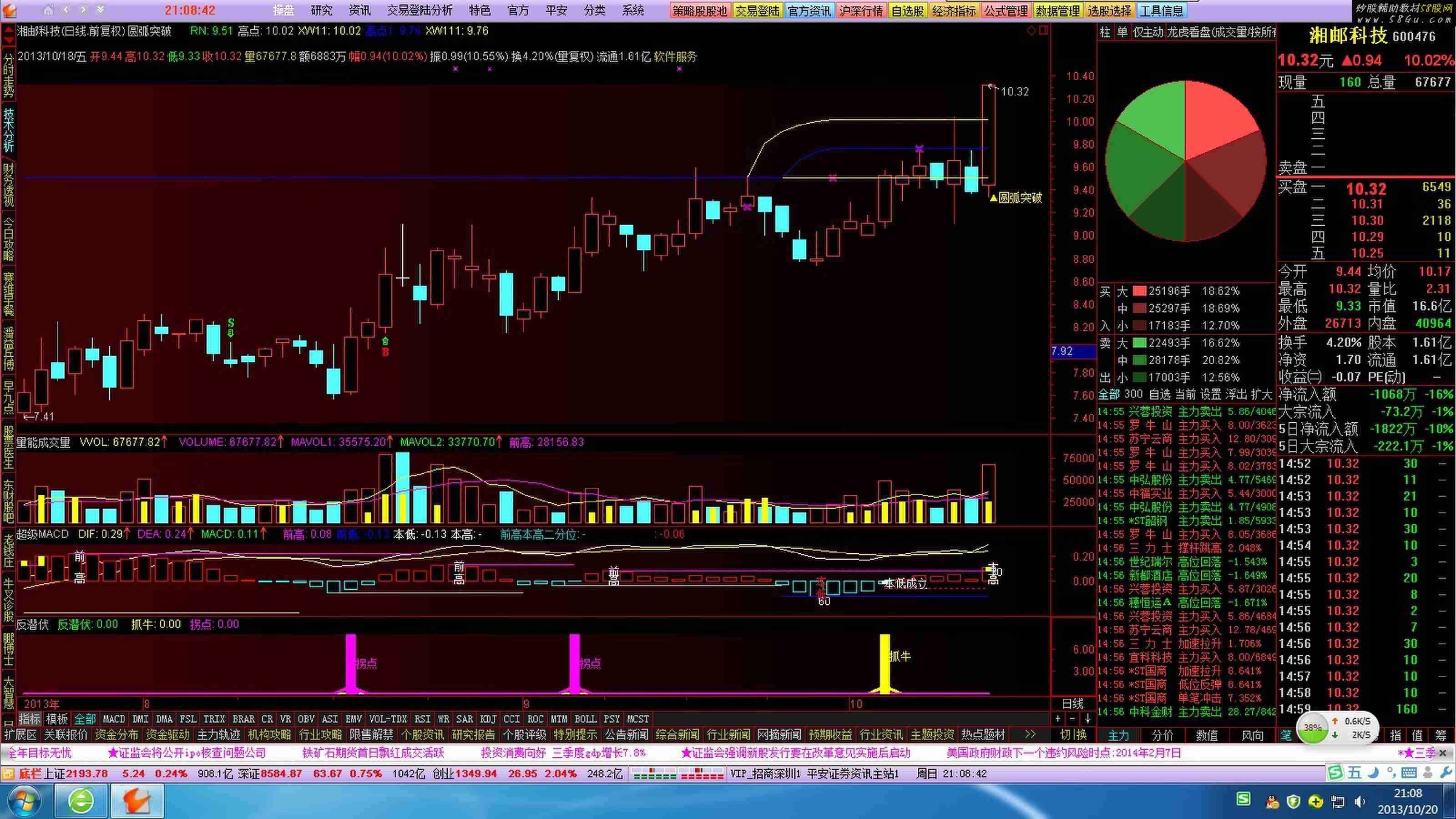The height and width of the screenshot is (819, 1456).
Task: Click the green S tray icon in taskbar
Action: (1244, 799)
